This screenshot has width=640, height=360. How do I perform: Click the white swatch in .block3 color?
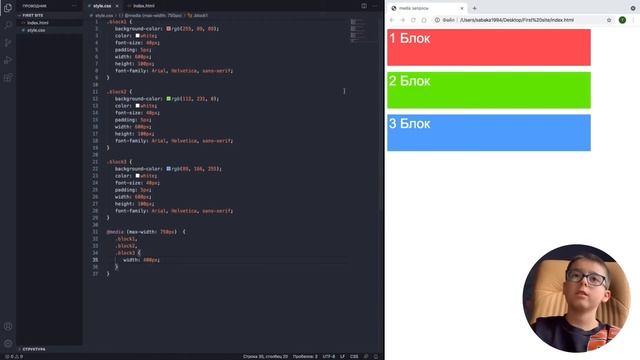pos(138,176)
